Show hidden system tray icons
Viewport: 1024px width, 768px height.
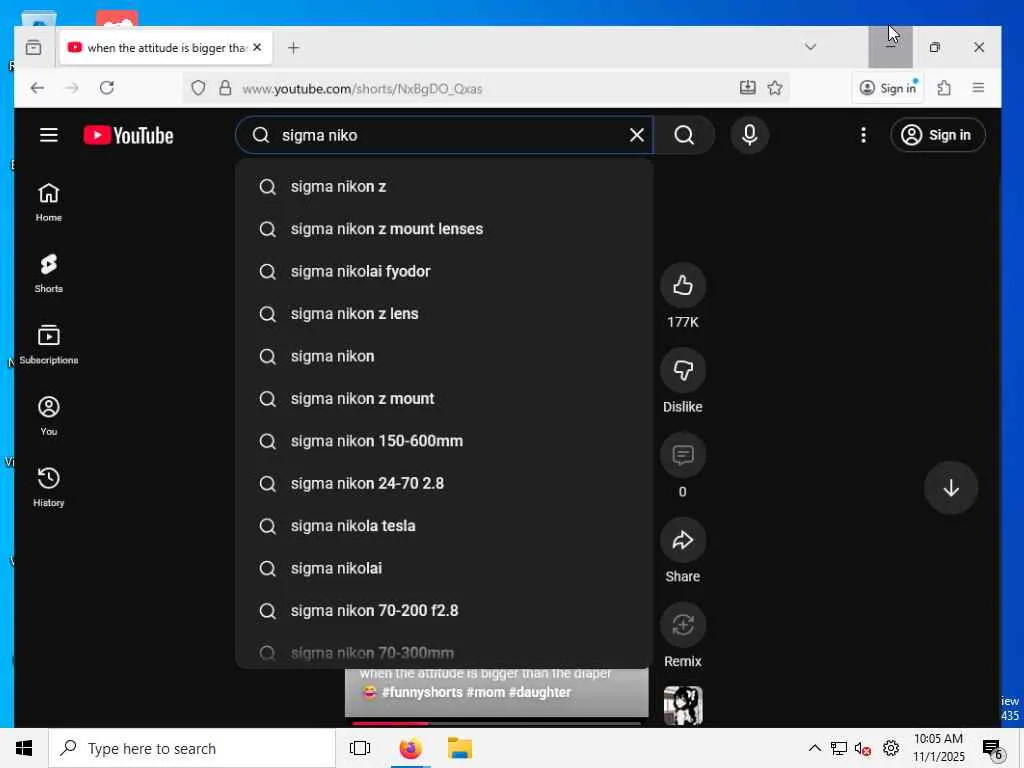(x=814, y=748)
